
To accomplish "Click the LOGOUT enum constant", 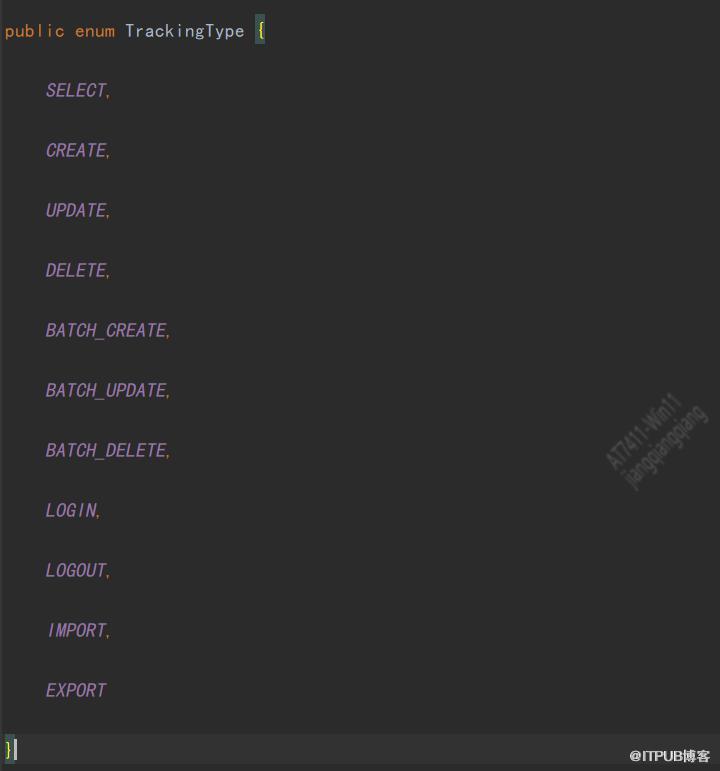I will pos(75,570).
